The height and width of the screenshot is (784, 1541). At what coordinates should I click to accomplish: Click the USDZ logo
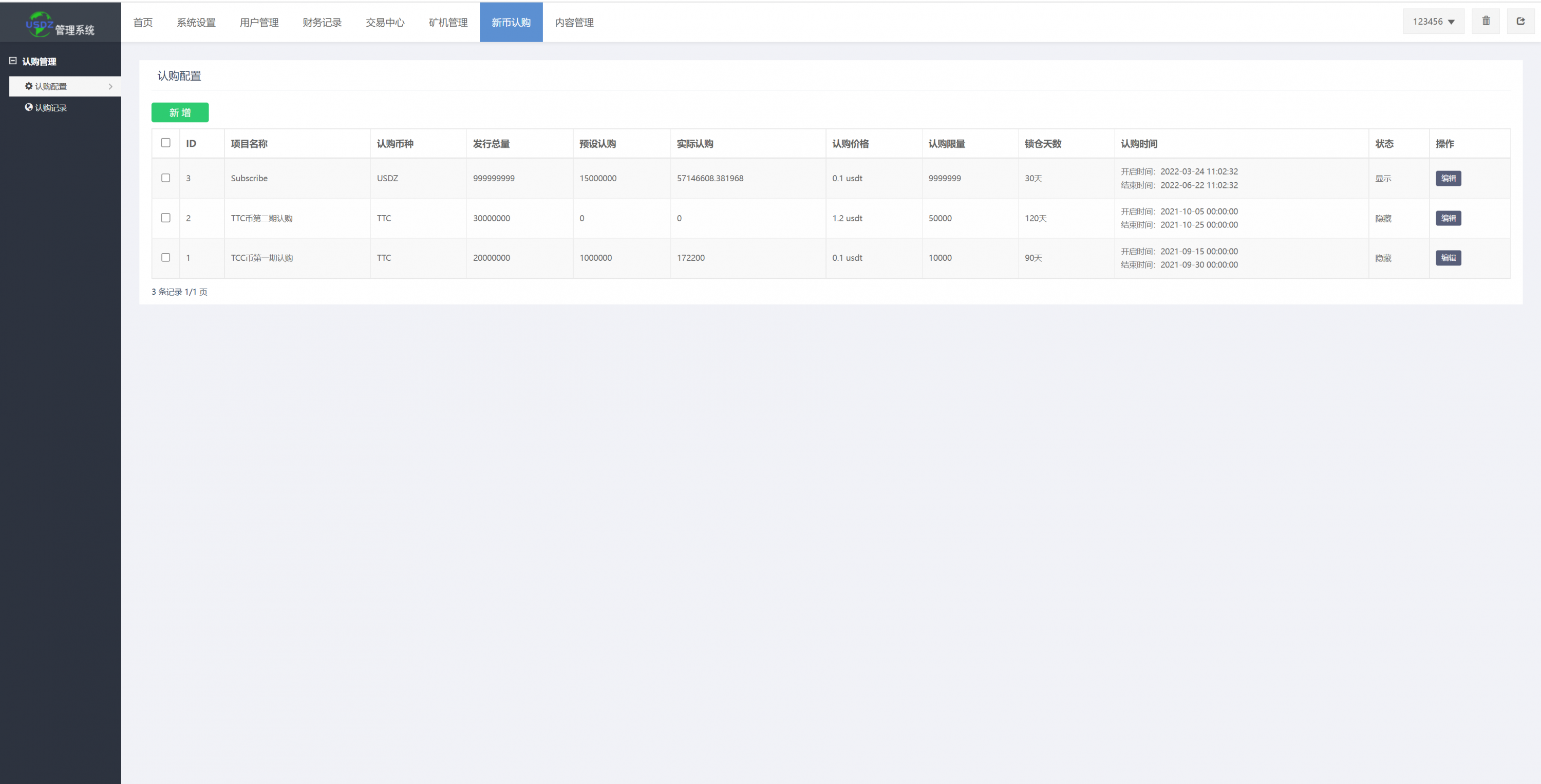click(x=40, y=25)
